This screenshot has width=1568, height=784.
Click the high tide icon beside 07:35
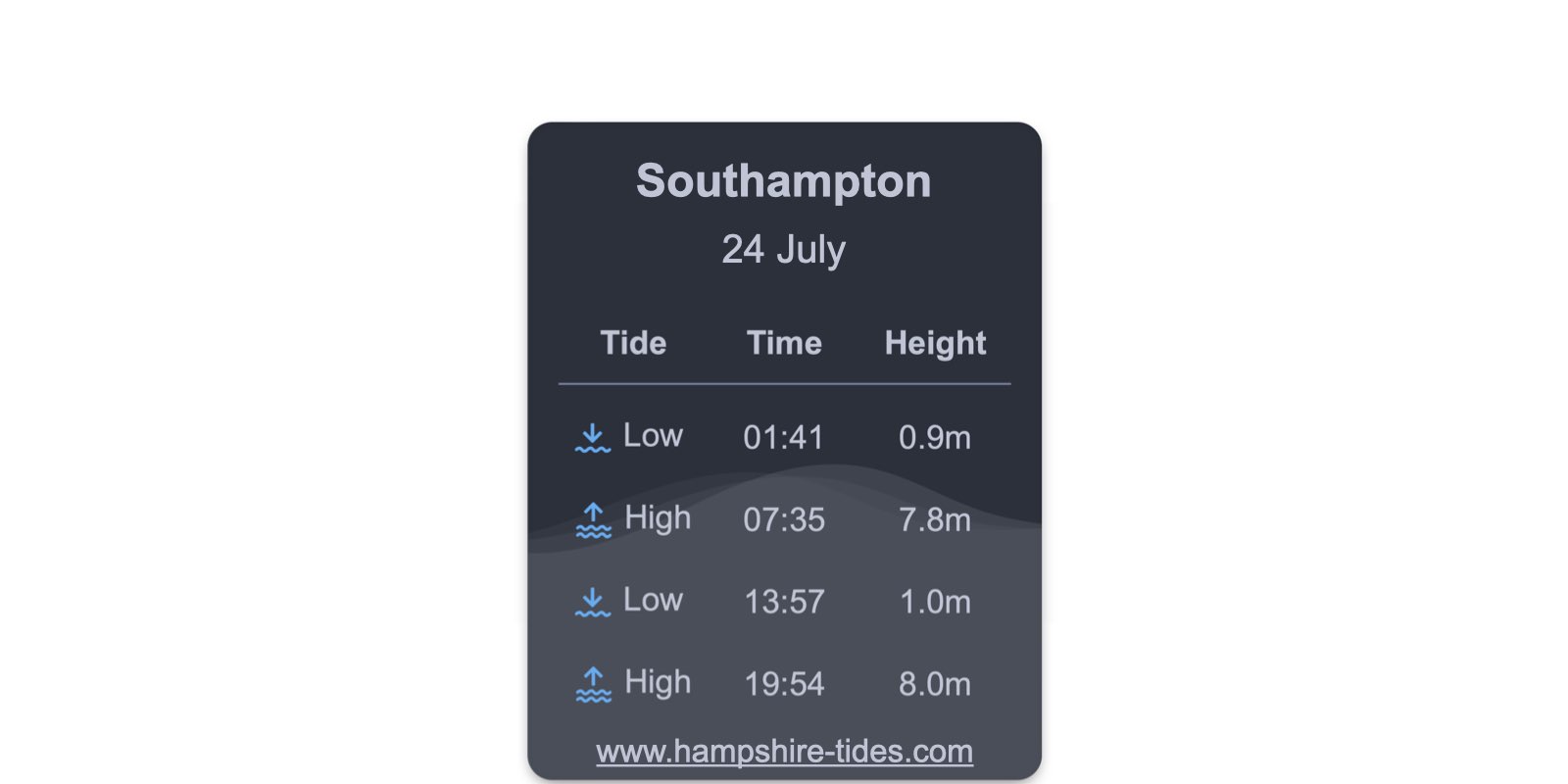593,520
